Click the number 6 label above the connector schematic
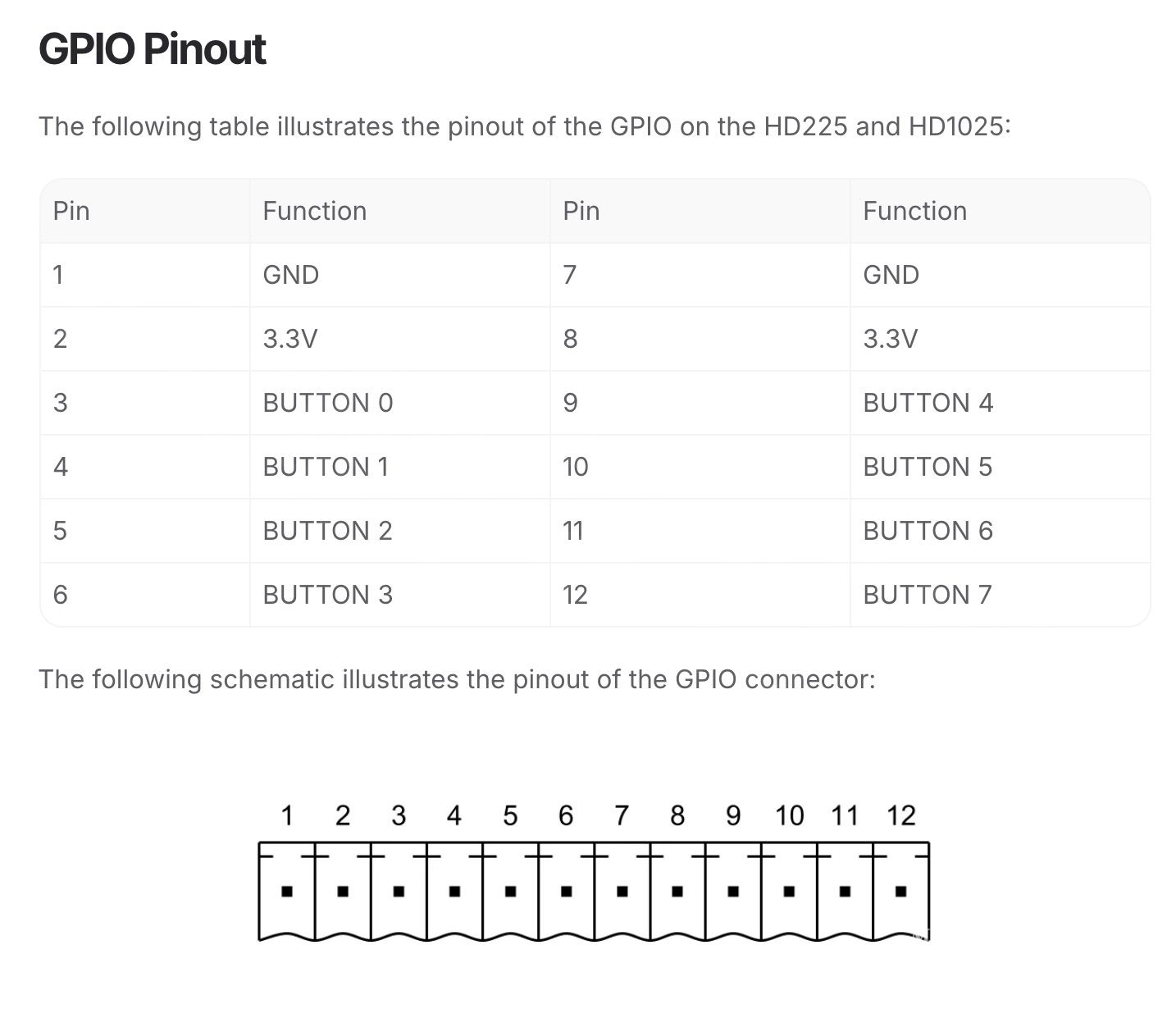1176x1009 pixels. (566, 815)
